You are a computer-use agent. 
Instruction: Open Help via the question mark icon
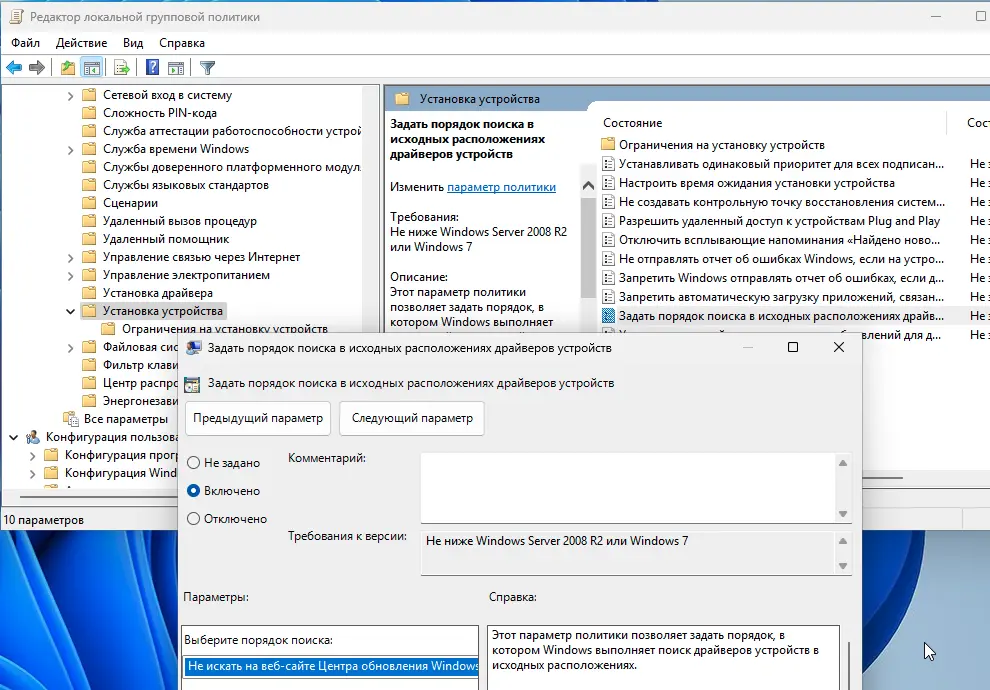[153, 67]
